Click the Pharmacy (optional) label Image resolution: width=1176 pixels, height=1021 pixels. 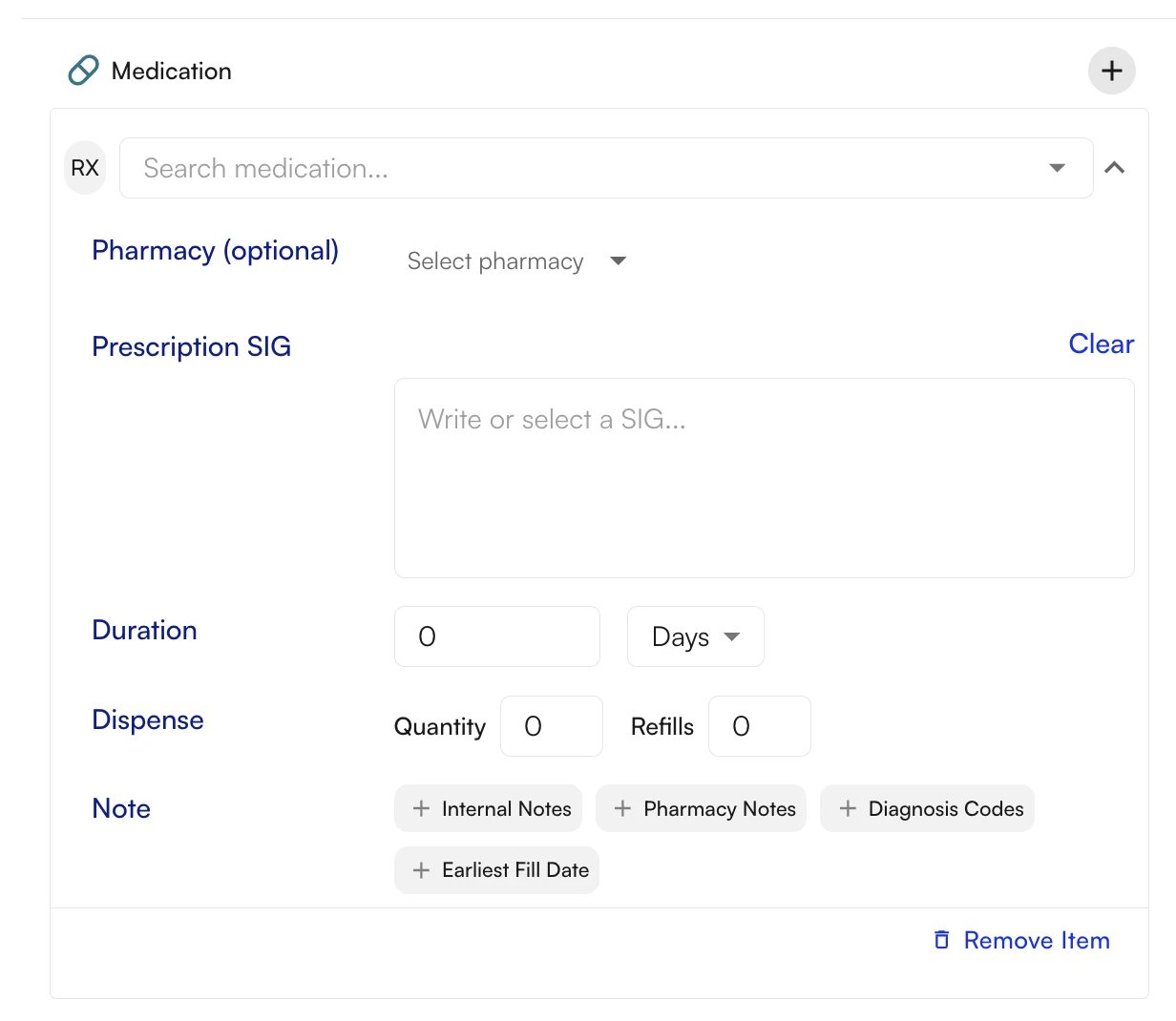pyautogui.click(x=216, y=251)
